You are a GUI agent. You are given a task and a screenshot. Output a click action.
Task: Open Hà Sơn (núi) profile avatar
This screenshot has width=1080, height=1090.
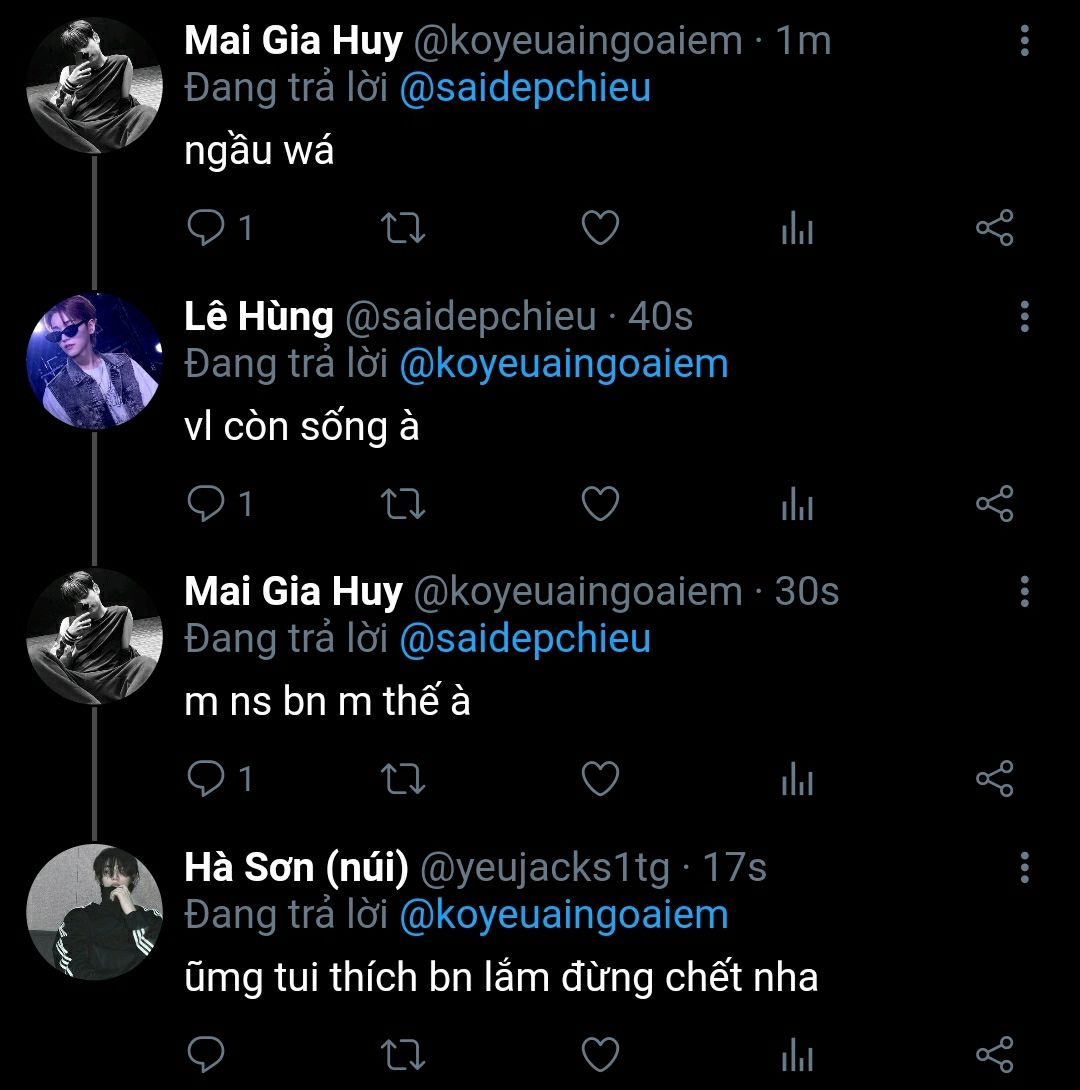tap(94, 912)
